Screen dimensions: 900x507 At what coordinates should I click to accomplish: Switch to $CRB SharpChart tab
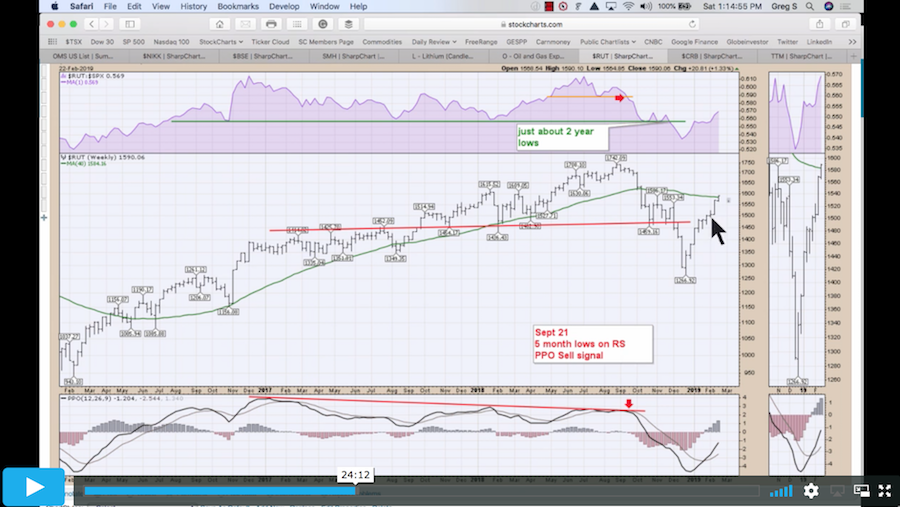712,56
